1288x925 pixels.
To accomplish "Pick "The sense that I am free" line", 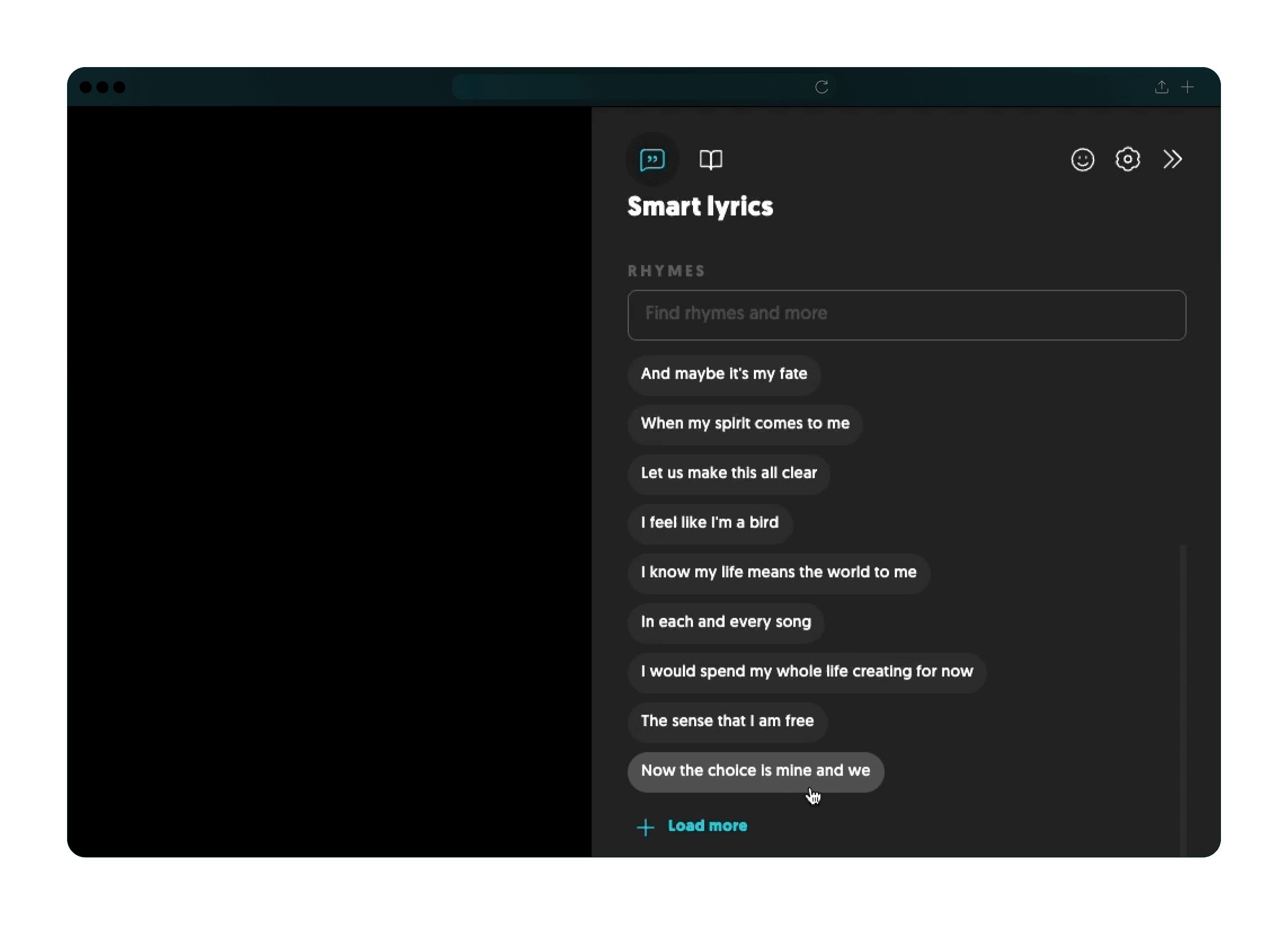I will point(727,721).
